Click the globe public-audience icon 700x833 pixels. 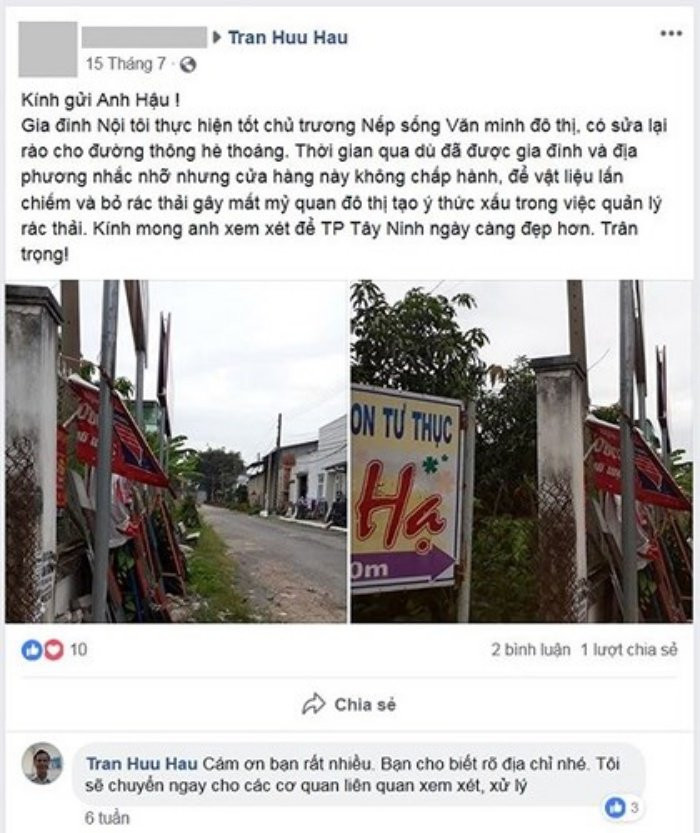click(188, 65)
